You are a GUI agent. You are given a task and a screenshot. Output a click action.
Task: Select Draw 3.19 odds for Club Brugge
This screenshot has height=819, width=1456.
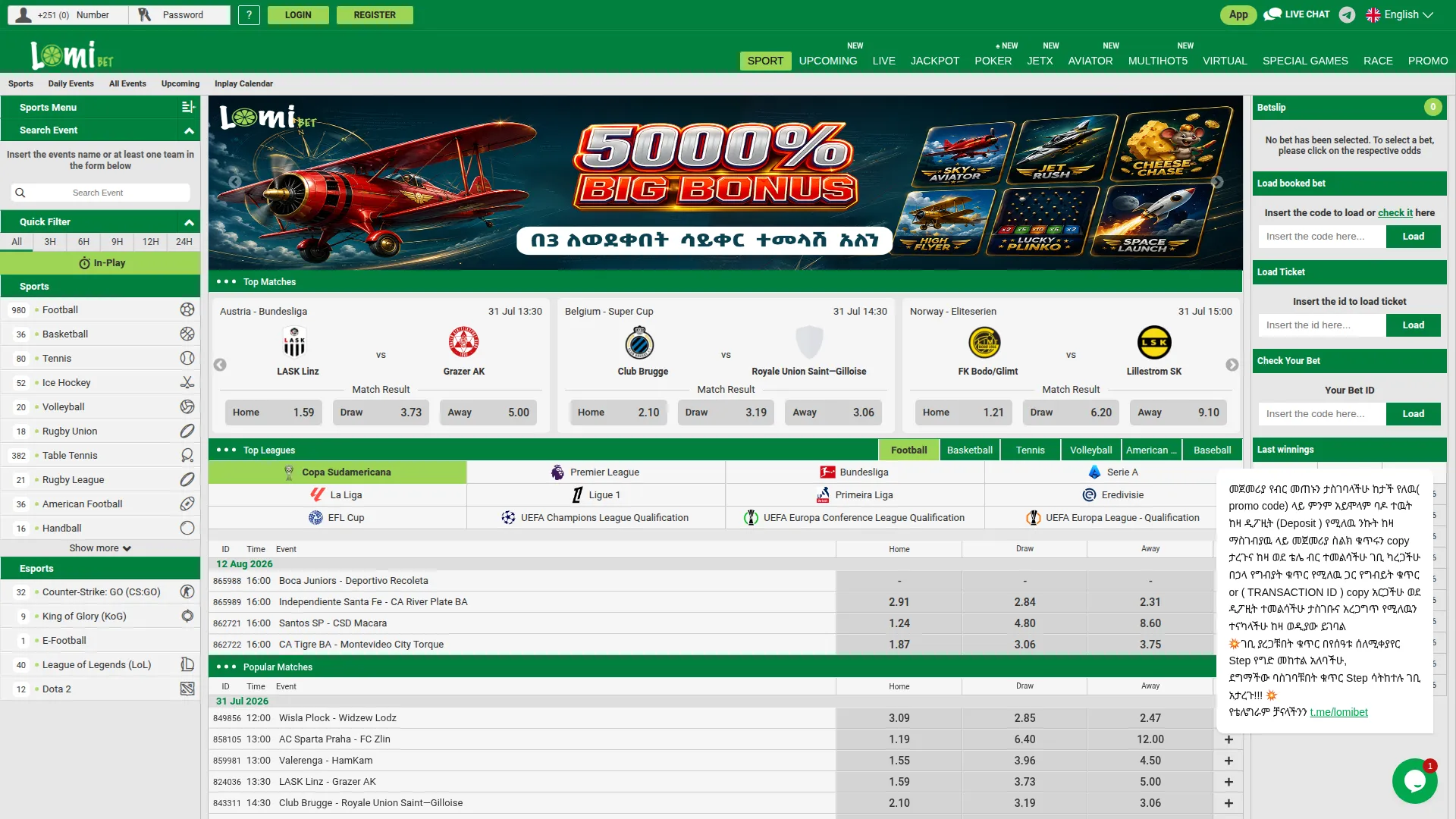pyautogui.click(x=726, y=413)
